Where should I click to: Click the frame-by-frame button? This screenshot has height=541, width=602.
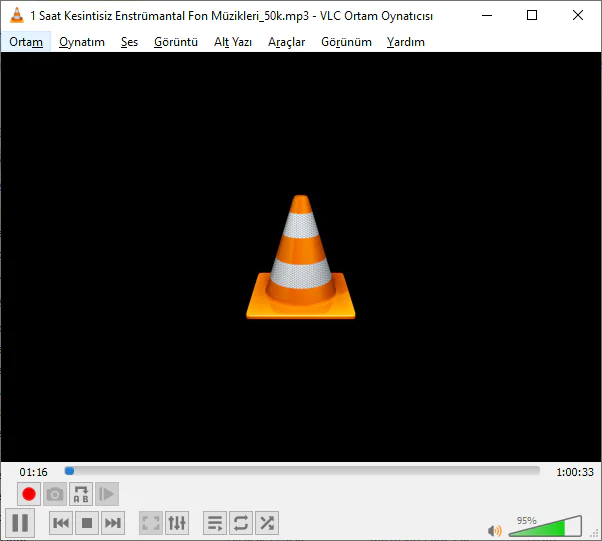click(x=107, y=494)
